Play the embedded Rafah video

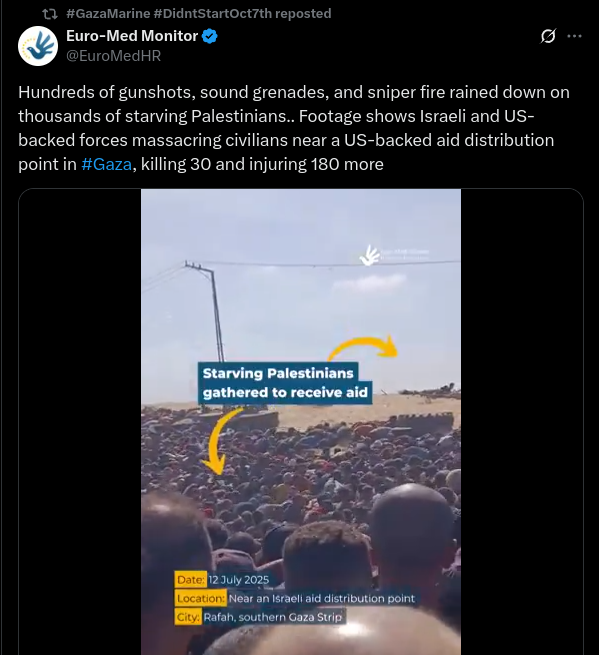click(x=301, y=422)
